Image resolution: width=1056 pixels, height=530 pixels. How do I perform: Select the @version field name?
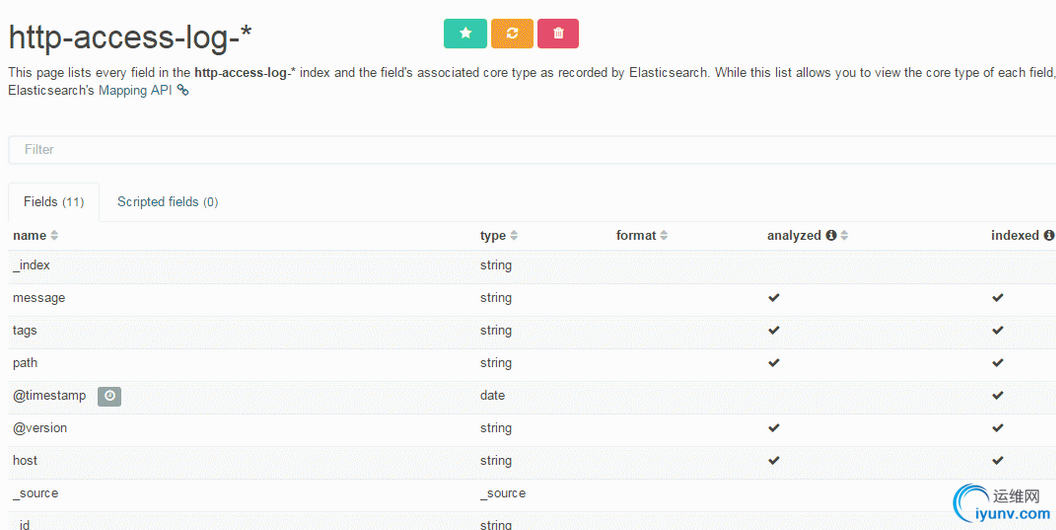point(40,428)
